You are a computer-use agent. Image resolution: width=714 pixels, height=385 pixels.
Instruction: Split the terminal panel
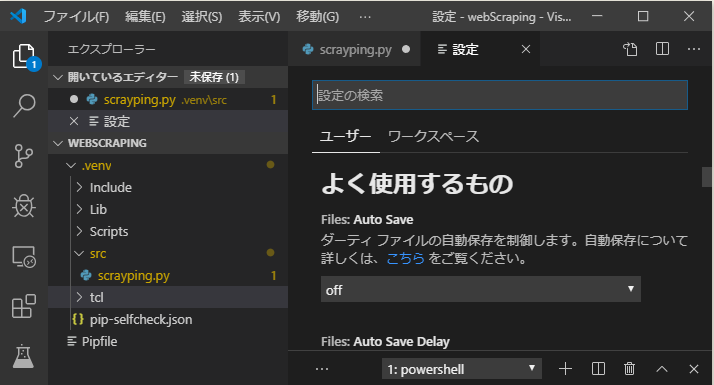pyautogui.click(x=598, y=369)
